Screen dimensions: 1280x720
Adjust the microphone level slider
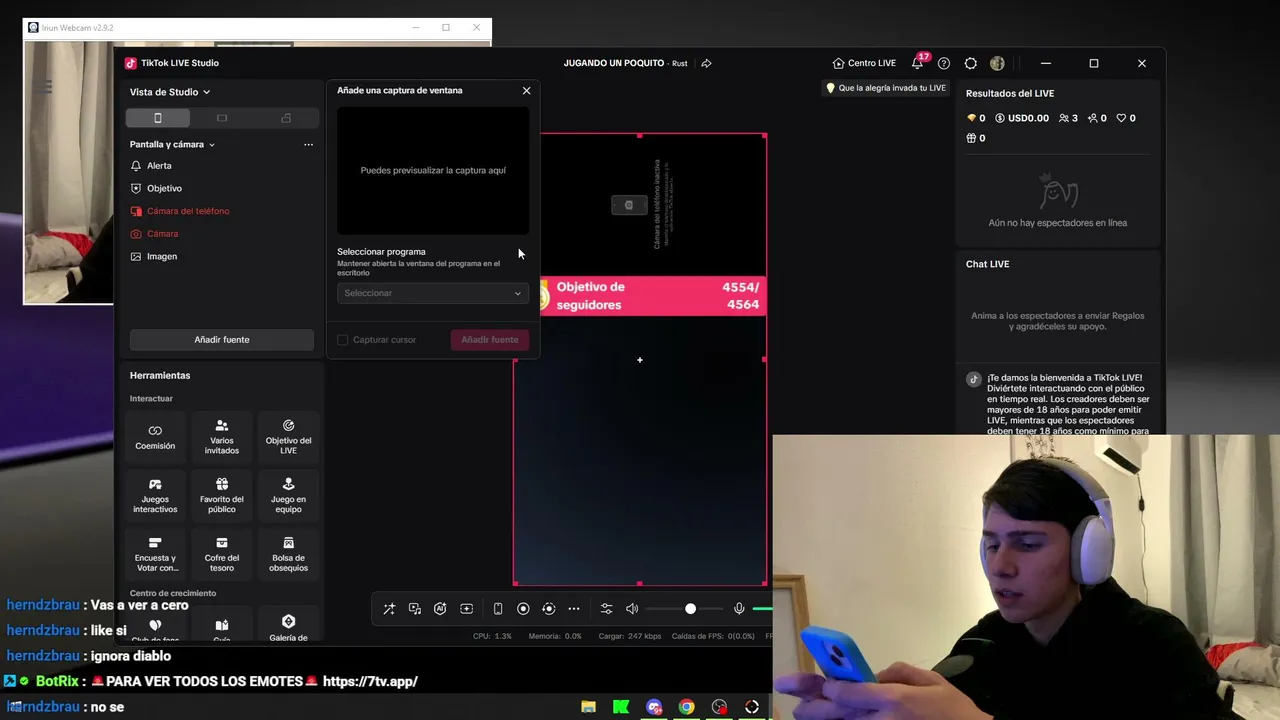click(762, 609)
